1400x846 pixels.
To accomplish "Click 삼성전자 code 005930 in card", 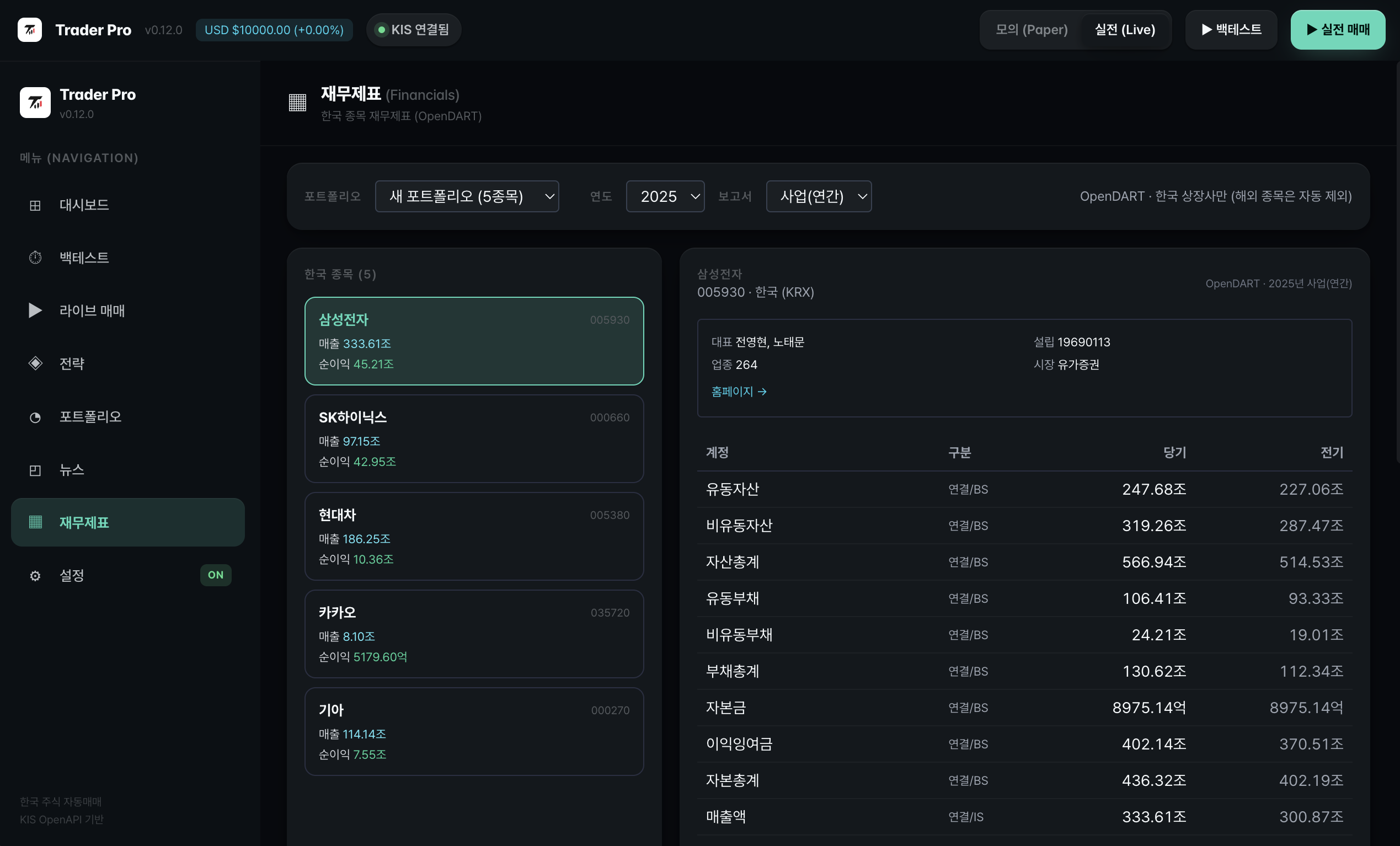I will coord(610,320).
